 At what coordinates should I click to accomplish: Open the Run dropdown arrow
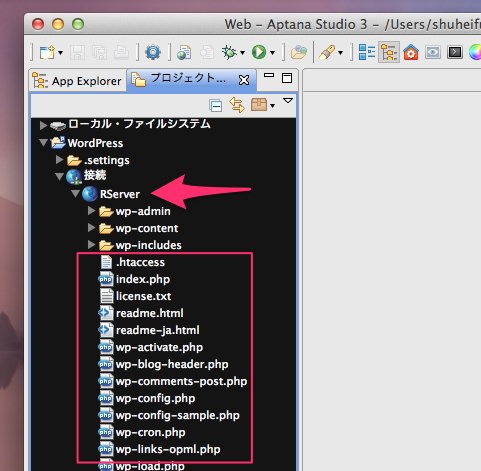point(272,53)
